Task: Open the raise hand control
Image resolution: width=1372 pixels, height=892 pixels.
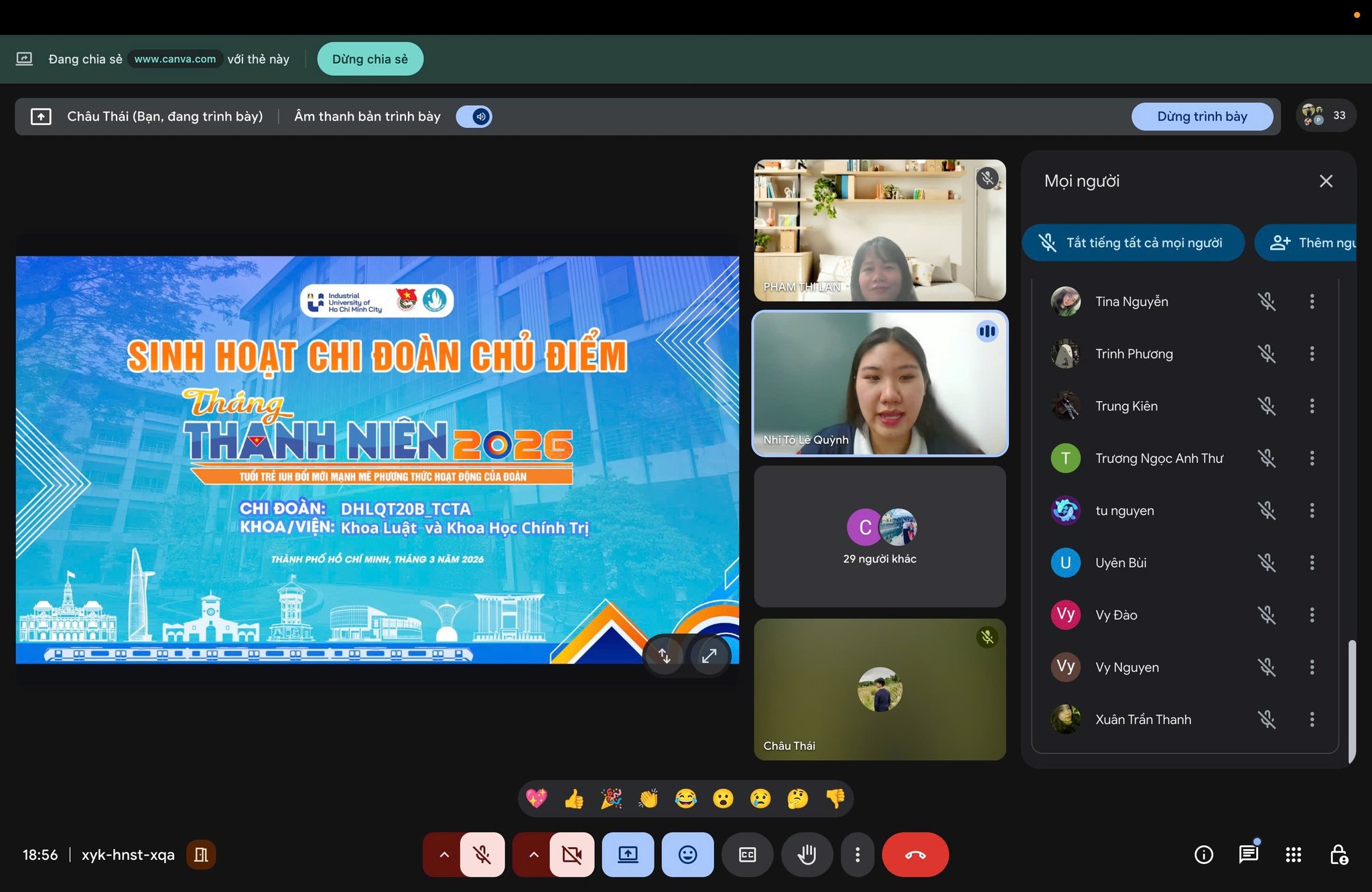Action: coord(807,854)
